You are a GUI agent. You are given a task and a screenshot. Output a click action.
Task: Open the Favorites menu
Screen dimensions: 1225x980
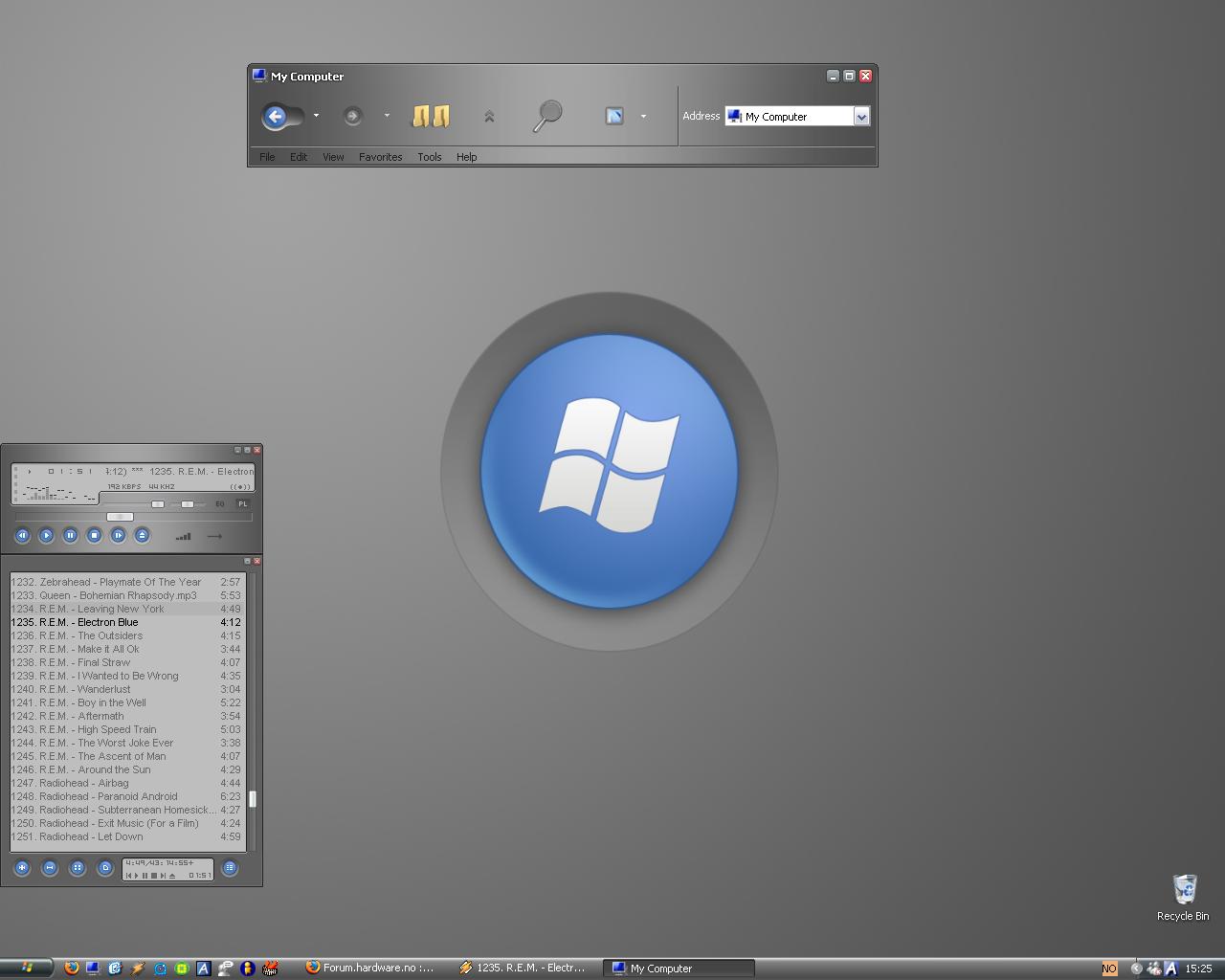click(x=380, y=157)
